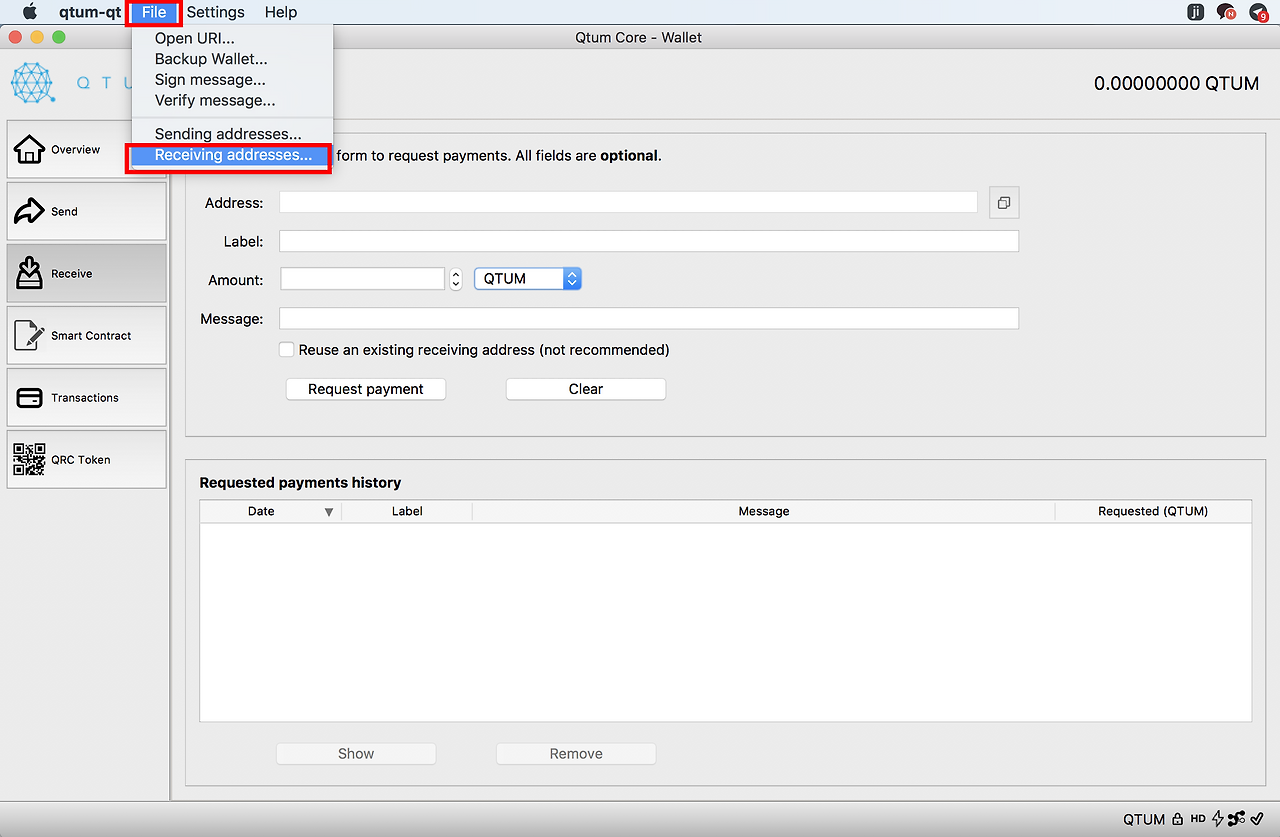Screen dimensions: 1280x837
Task: Open the qtum-qt application menu
Action: point(90,12)
